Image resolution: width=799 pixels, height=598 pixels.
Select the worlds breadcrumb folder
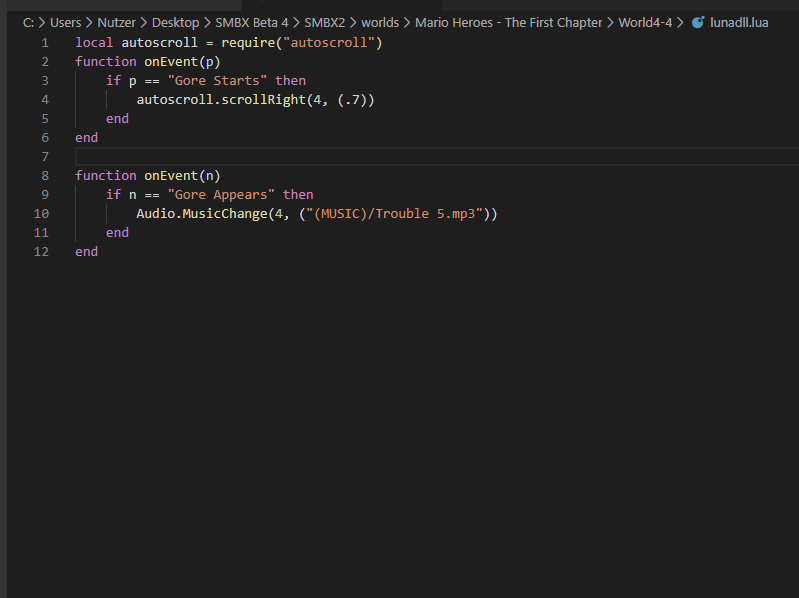coord(380,22)
